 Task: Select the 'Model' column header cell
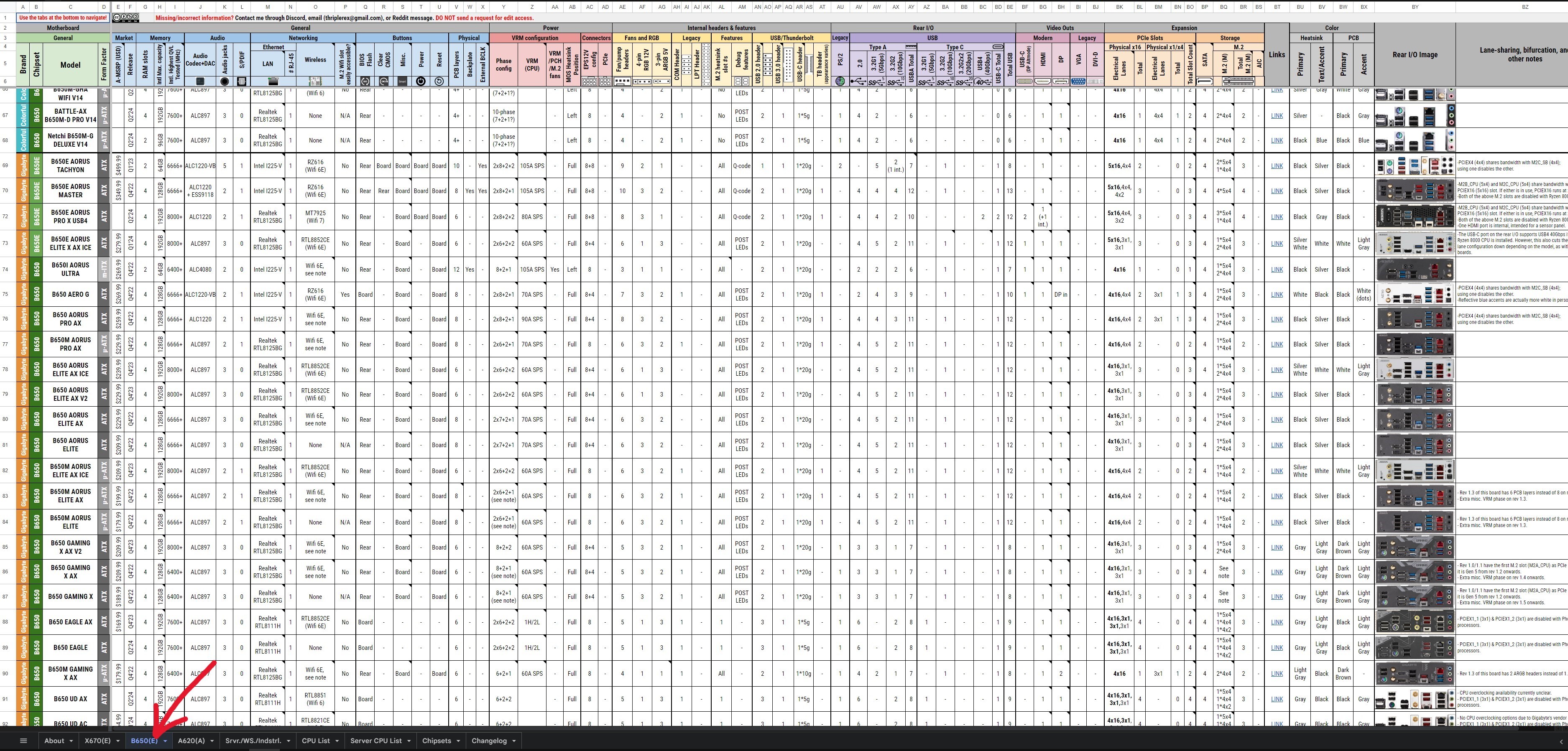pyautogui.click(x=71, y=64)
